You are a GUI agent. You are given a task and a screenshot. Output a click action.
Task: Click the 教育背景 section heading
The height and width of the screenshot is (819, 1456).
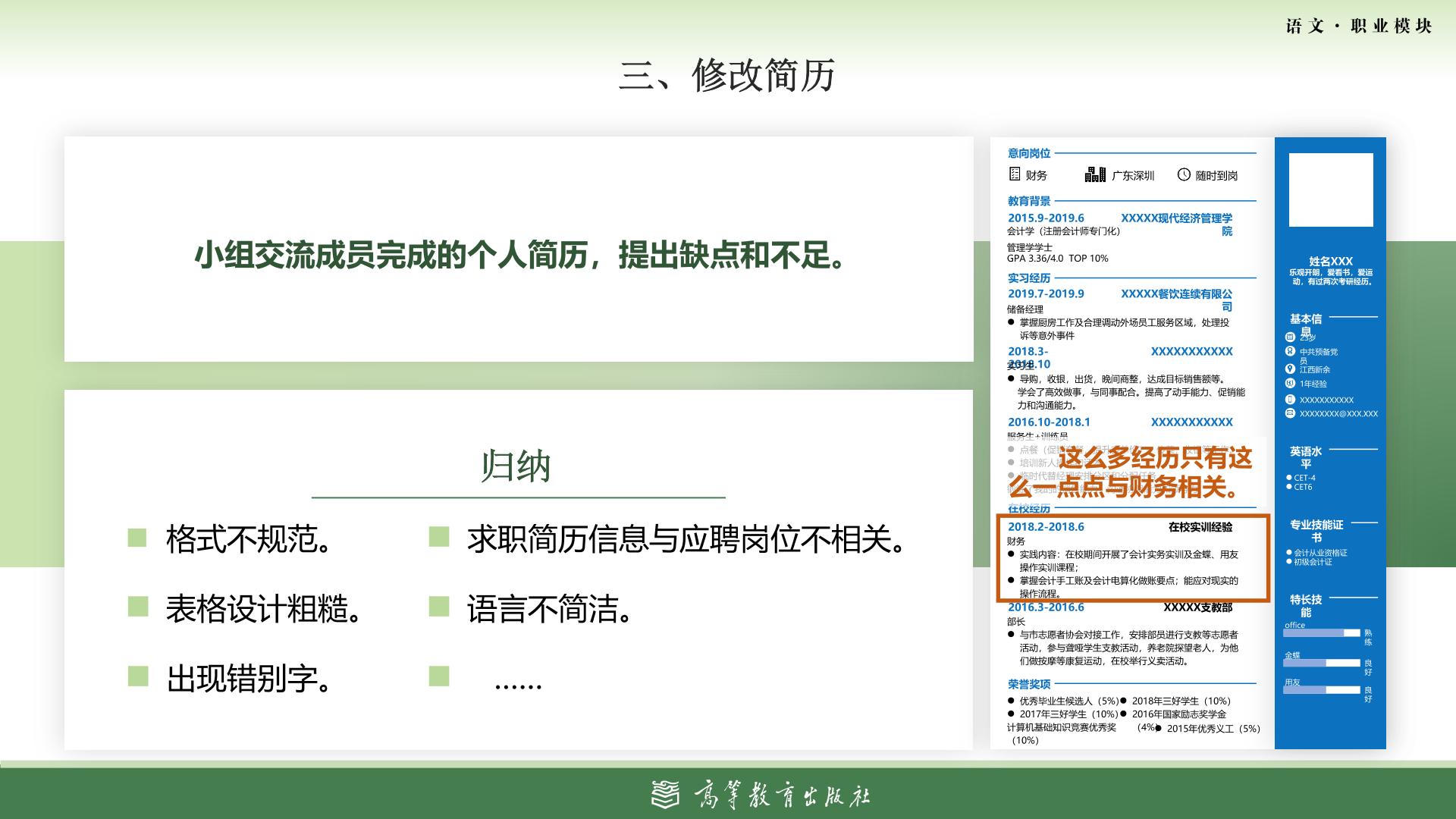point(1029,201)
